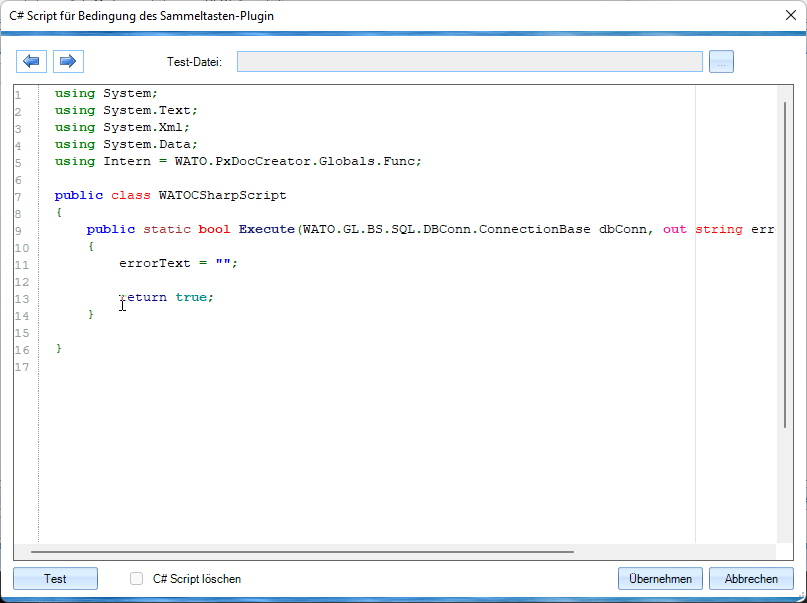807x603 pixels.
Task: Click the errorText assignment line in the code
Action: [178, 263]
